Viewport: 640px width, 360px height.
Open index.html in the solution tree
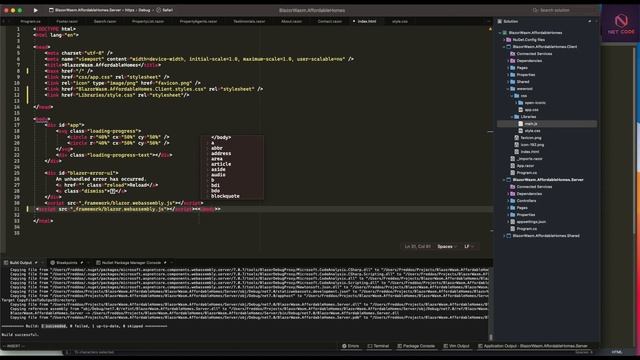click(529, 152)
